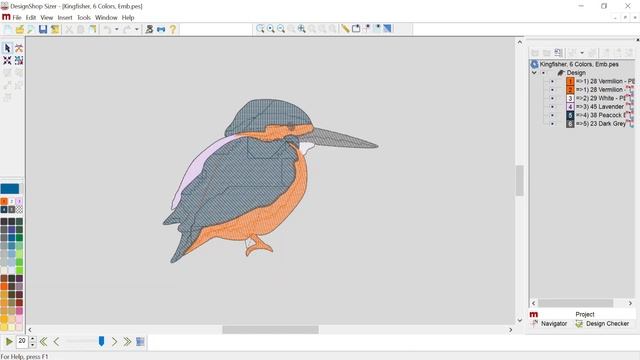Click the single right step-forward arrow

(x=114, y=341)
